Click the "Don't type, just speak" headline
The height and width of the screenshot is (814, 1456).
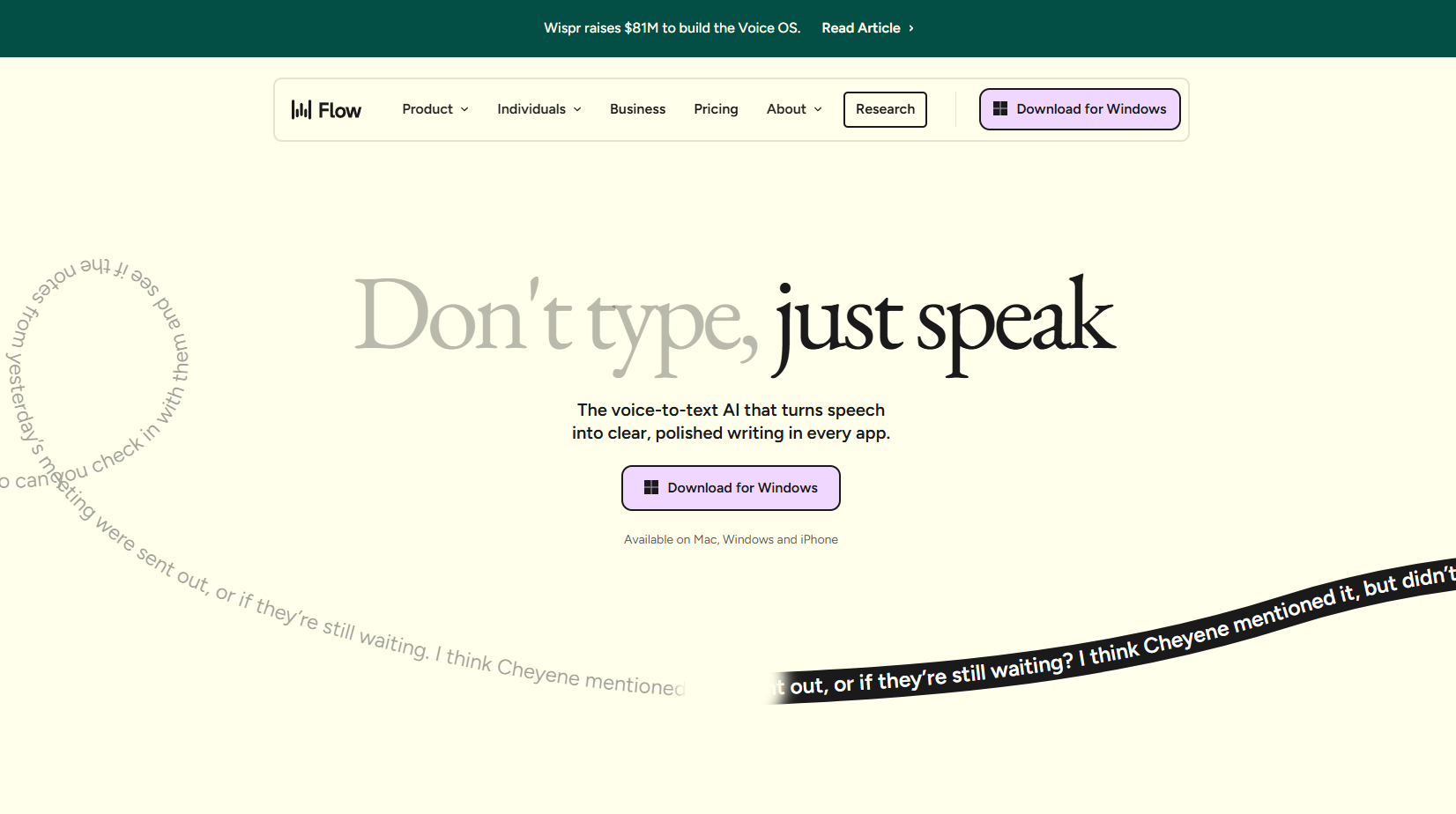(734, 322)
